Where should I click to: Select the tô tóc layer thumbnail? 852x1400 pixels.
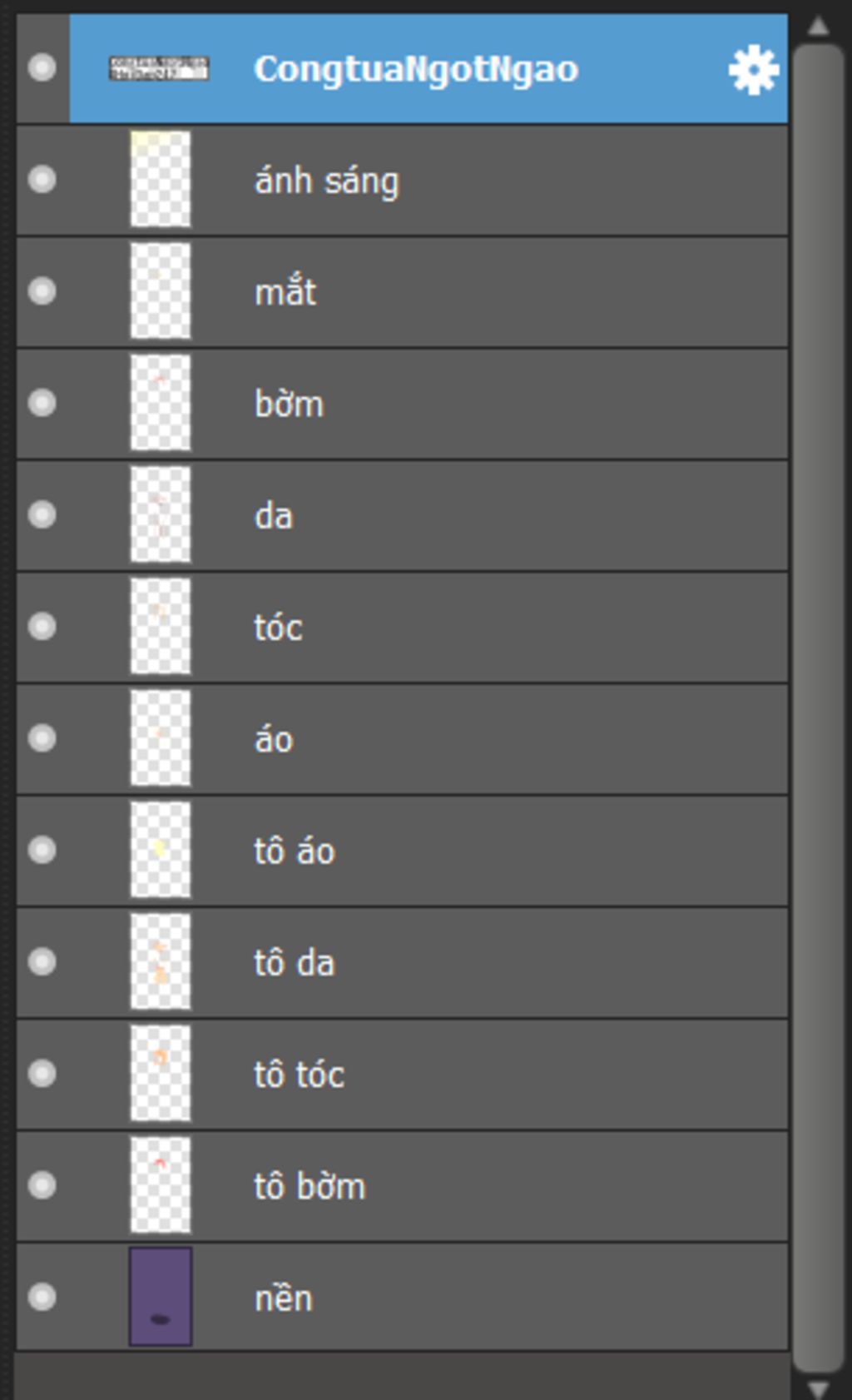click(160, 1073)
